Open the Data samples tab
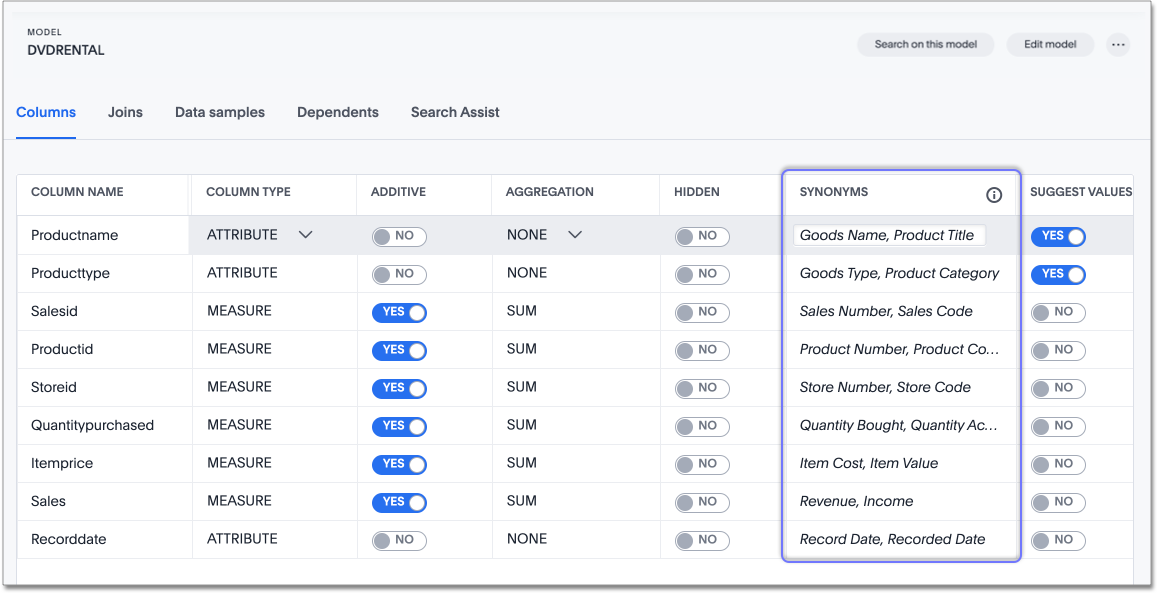This screenshot has height=594, width=1158. tap(219, 112)
